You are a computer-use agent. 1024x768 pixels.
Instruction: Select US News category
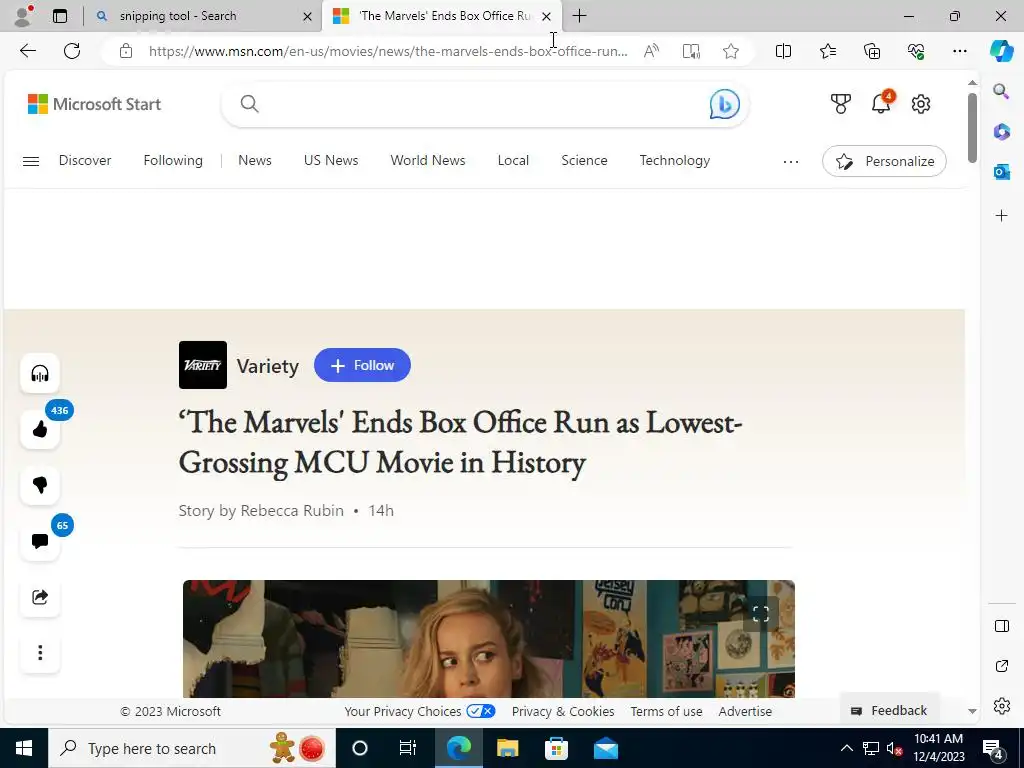pyautogui.click(x=330, y=161)
